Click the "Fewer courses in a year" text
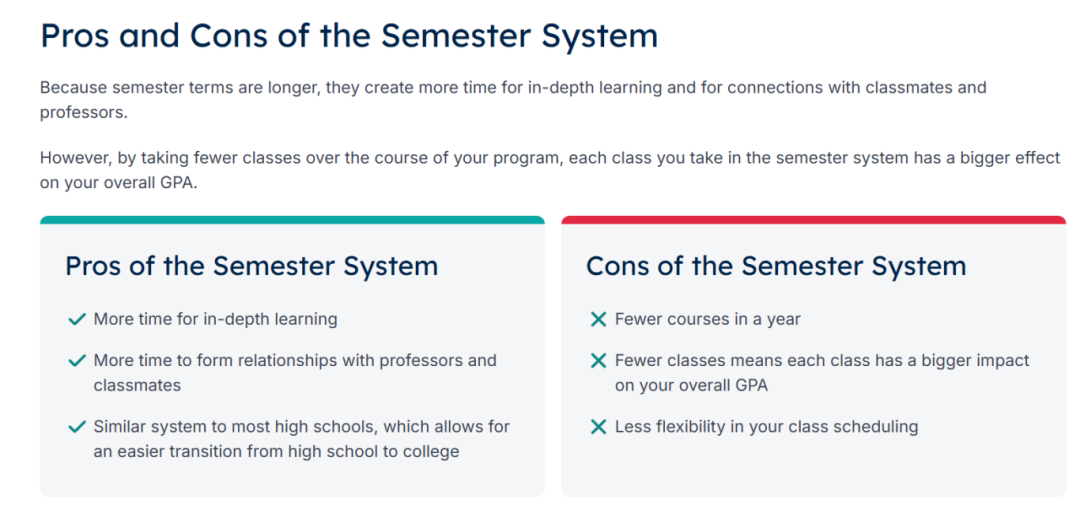 click(707, 320)
